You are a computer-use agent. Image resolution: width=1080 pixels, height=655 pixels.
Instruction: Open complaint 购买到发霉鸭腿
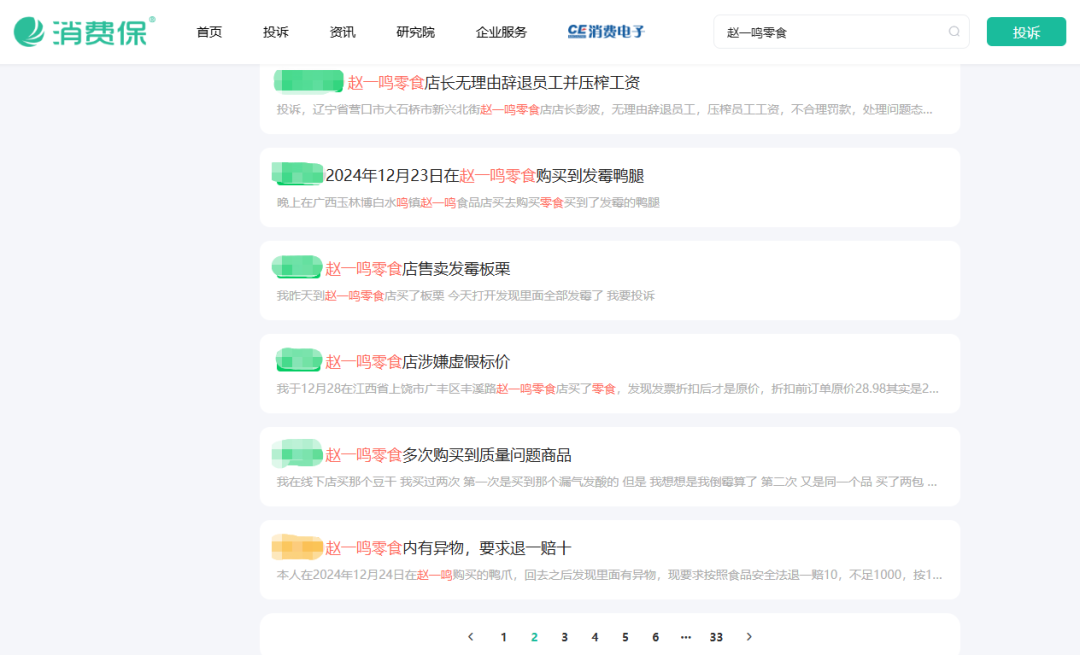(x=484, y=176)
